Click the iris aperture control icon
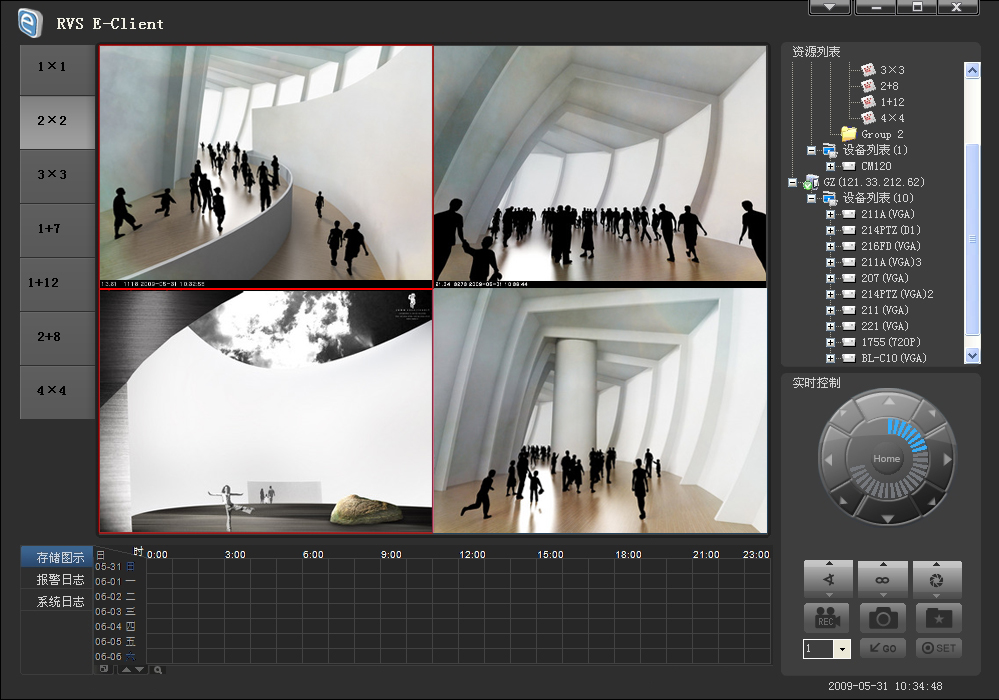999x700 pixels. [938, 579]
